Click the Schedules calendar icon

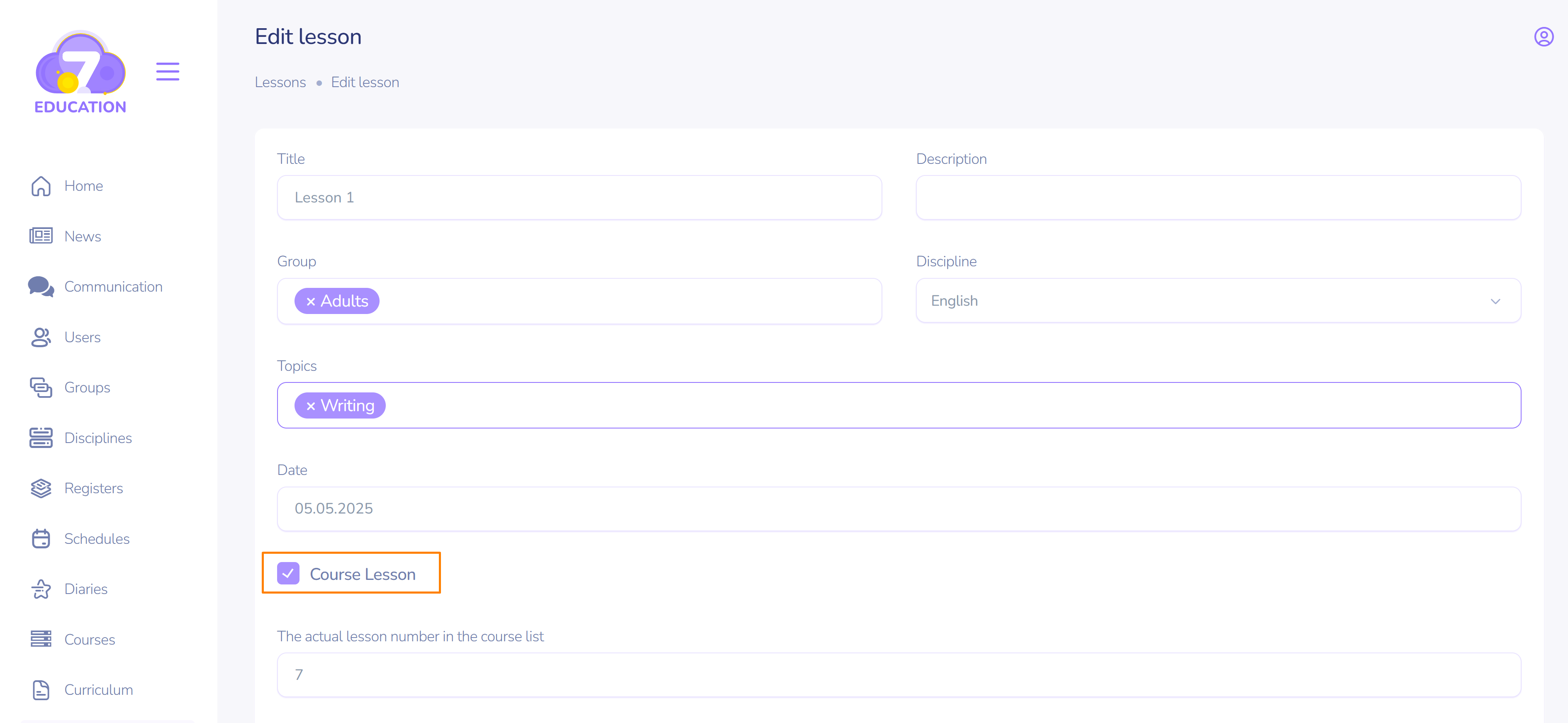[x=41, y=538]
